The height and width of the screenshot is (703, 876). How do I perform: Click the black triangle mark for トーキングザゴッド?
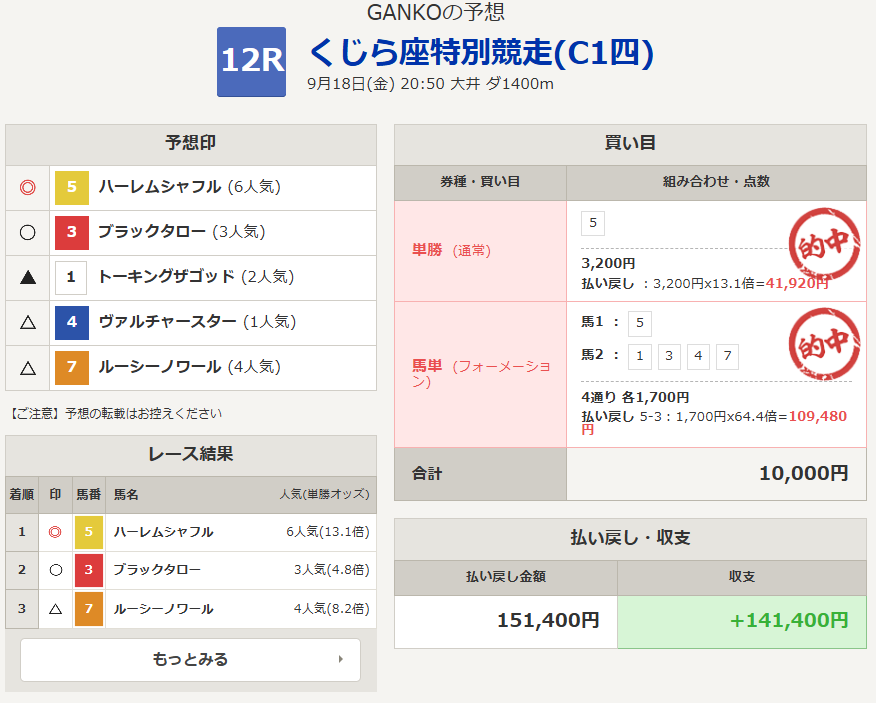pos(27,277)
